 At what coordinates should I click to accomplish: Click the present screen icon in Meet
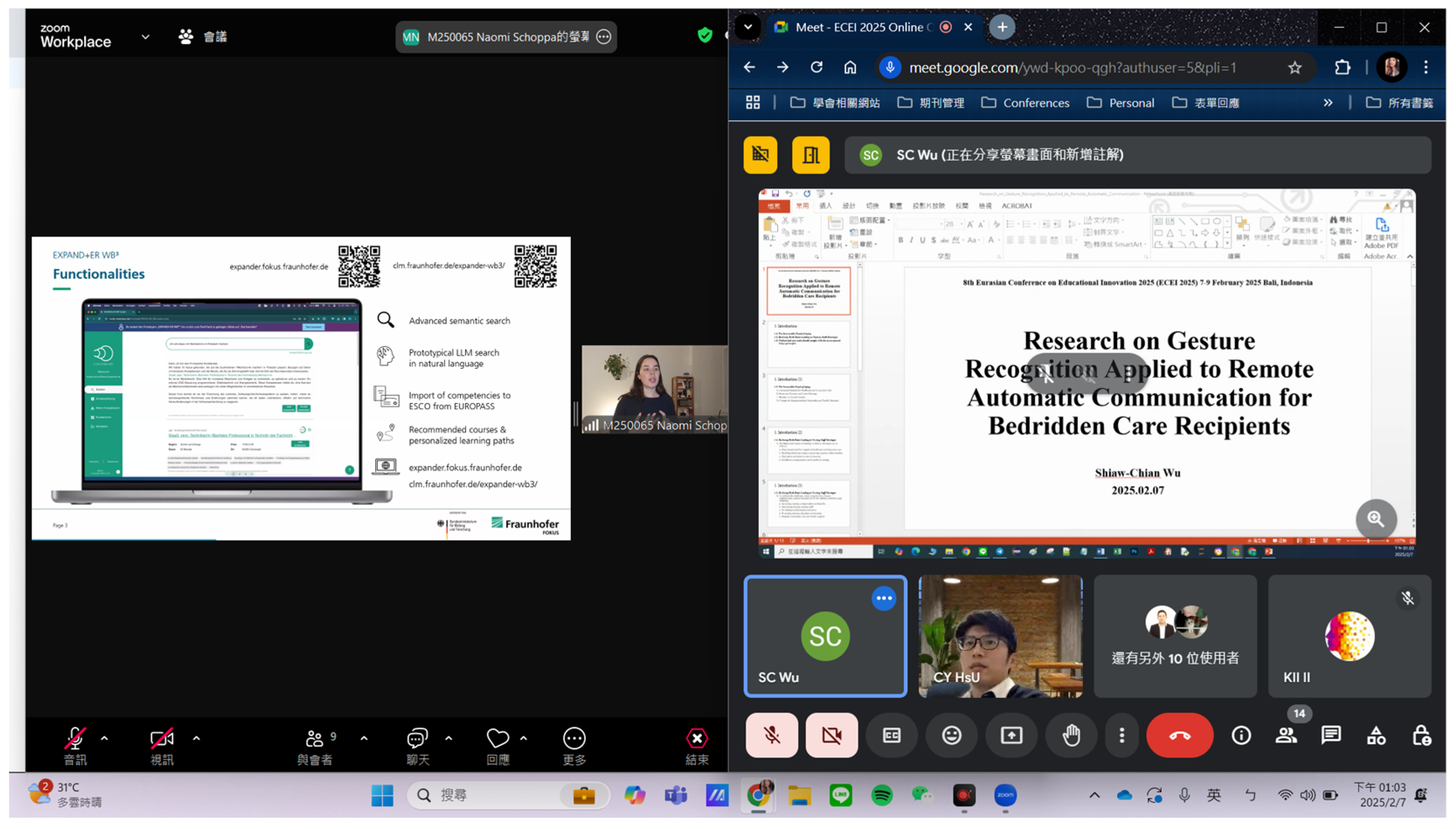point(1011,735)
